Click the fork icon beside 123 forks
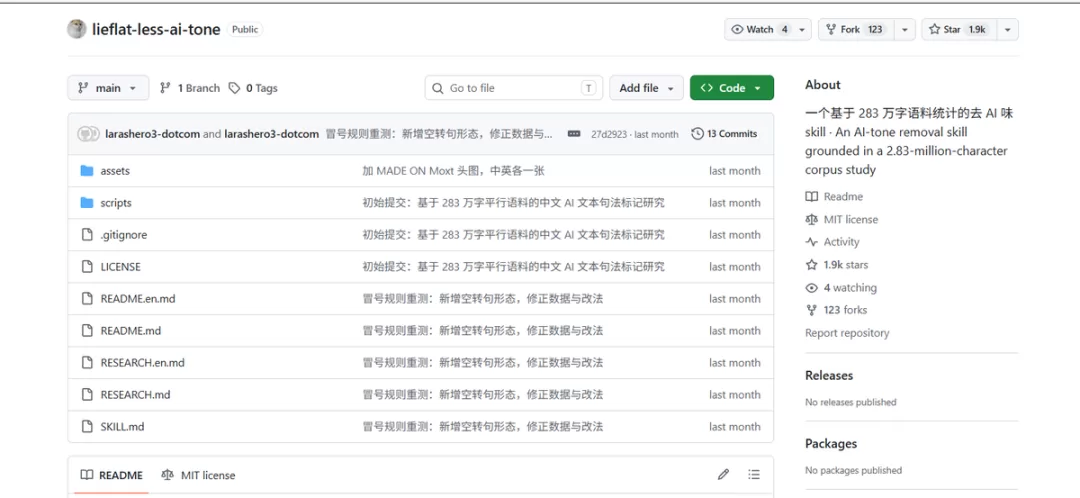 pyautogui.click(x=811, y=310)
